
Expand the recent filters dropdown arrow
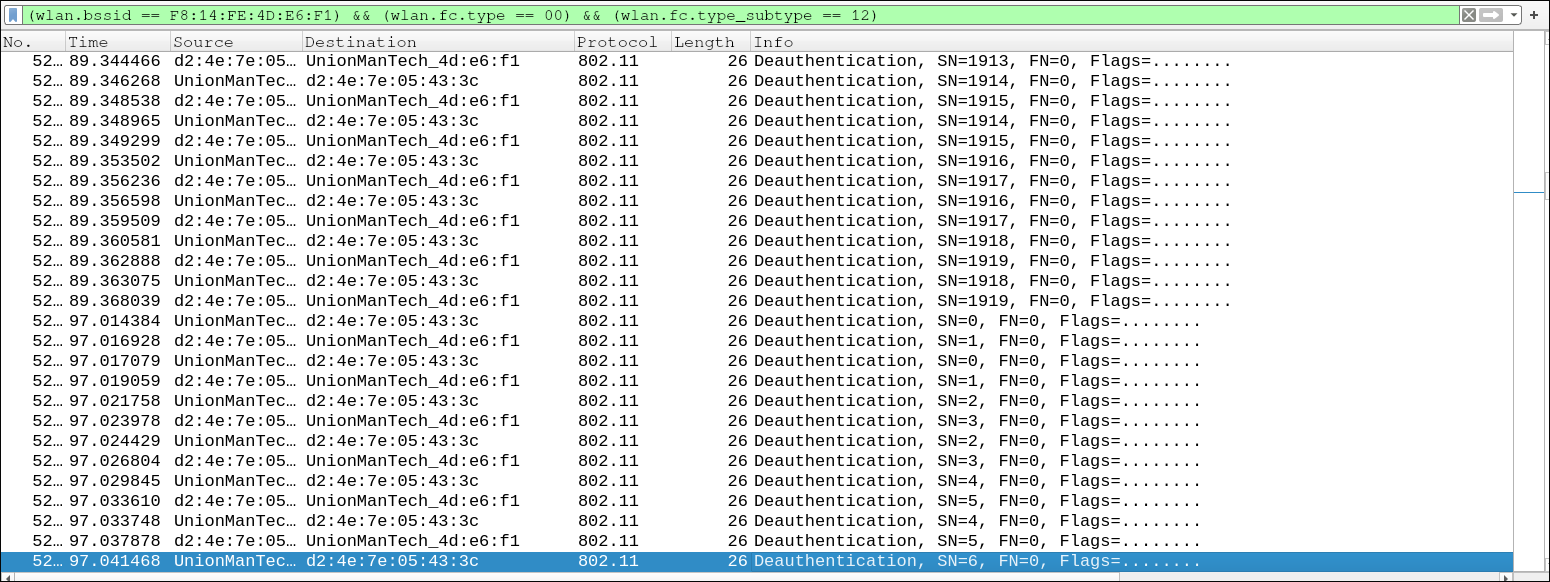(1514, 15)
